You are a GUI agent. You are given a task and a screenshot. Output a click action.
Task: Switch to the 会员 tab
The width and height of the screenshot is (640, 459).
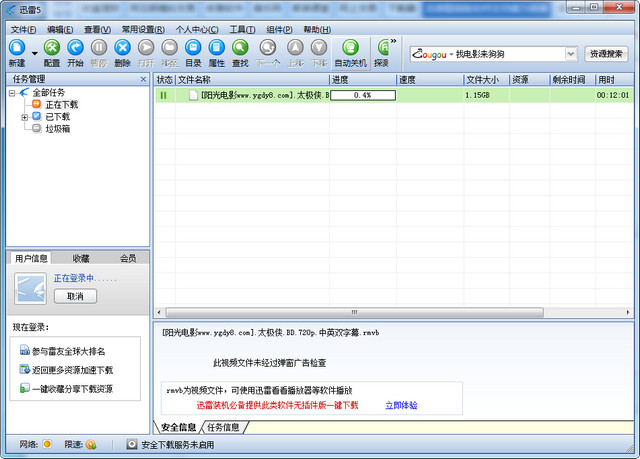(x=128, y=258)
